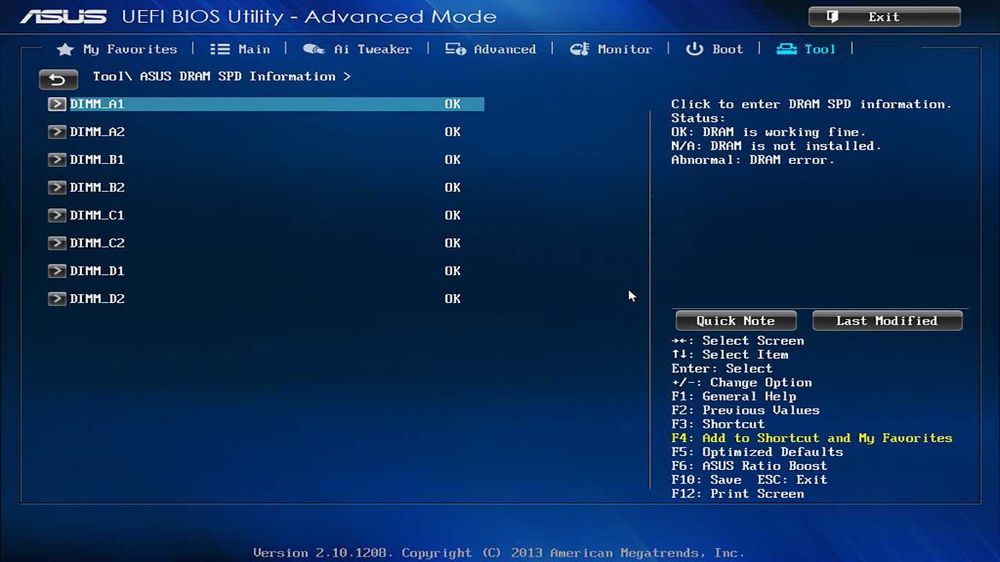1000x562 pixels.
Task: Expand DIMM_C1 arrow icon
Action: pyautogui.click(x=57, y=216)
